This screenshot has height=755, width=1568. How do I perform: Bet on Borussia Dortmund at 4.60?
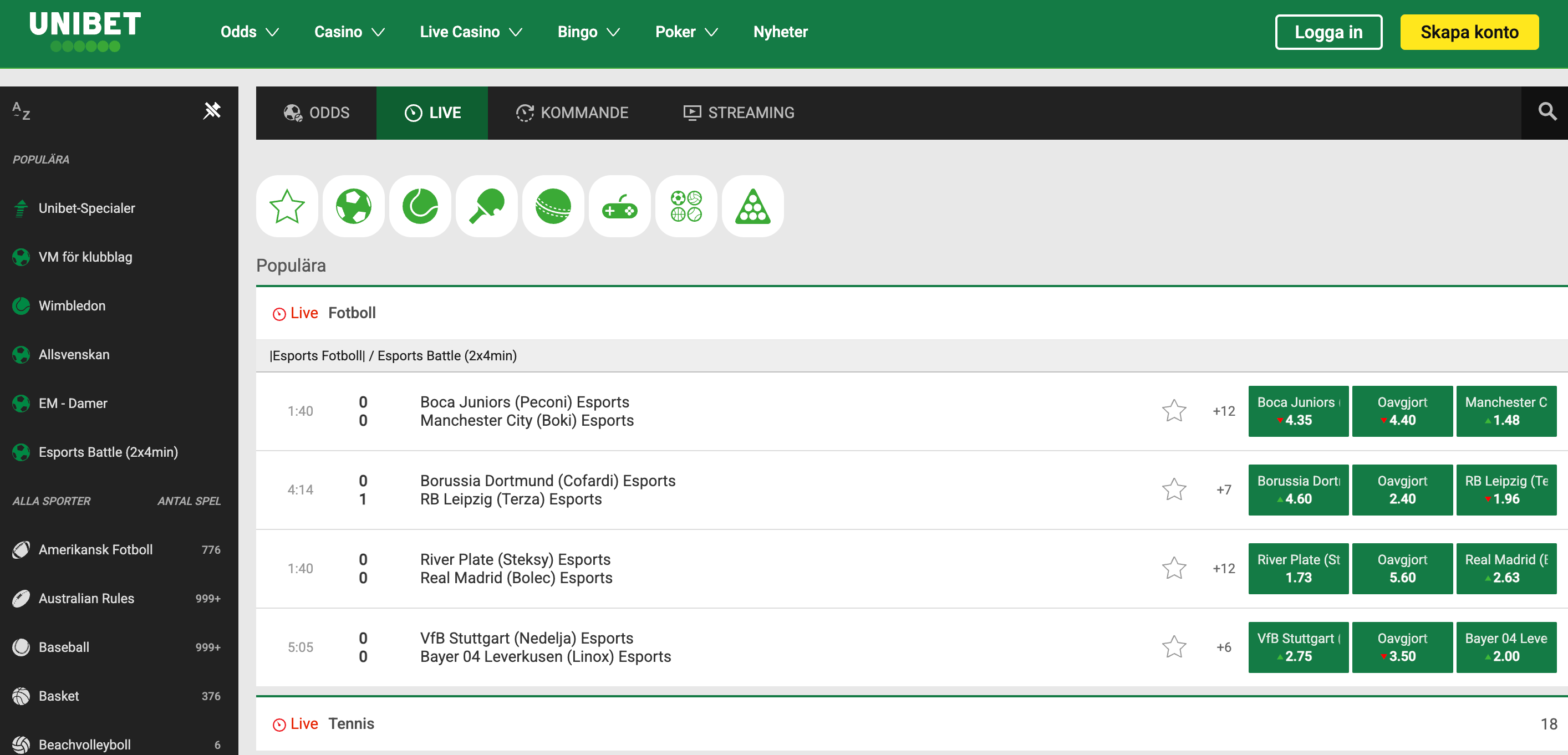point(1298,489)
